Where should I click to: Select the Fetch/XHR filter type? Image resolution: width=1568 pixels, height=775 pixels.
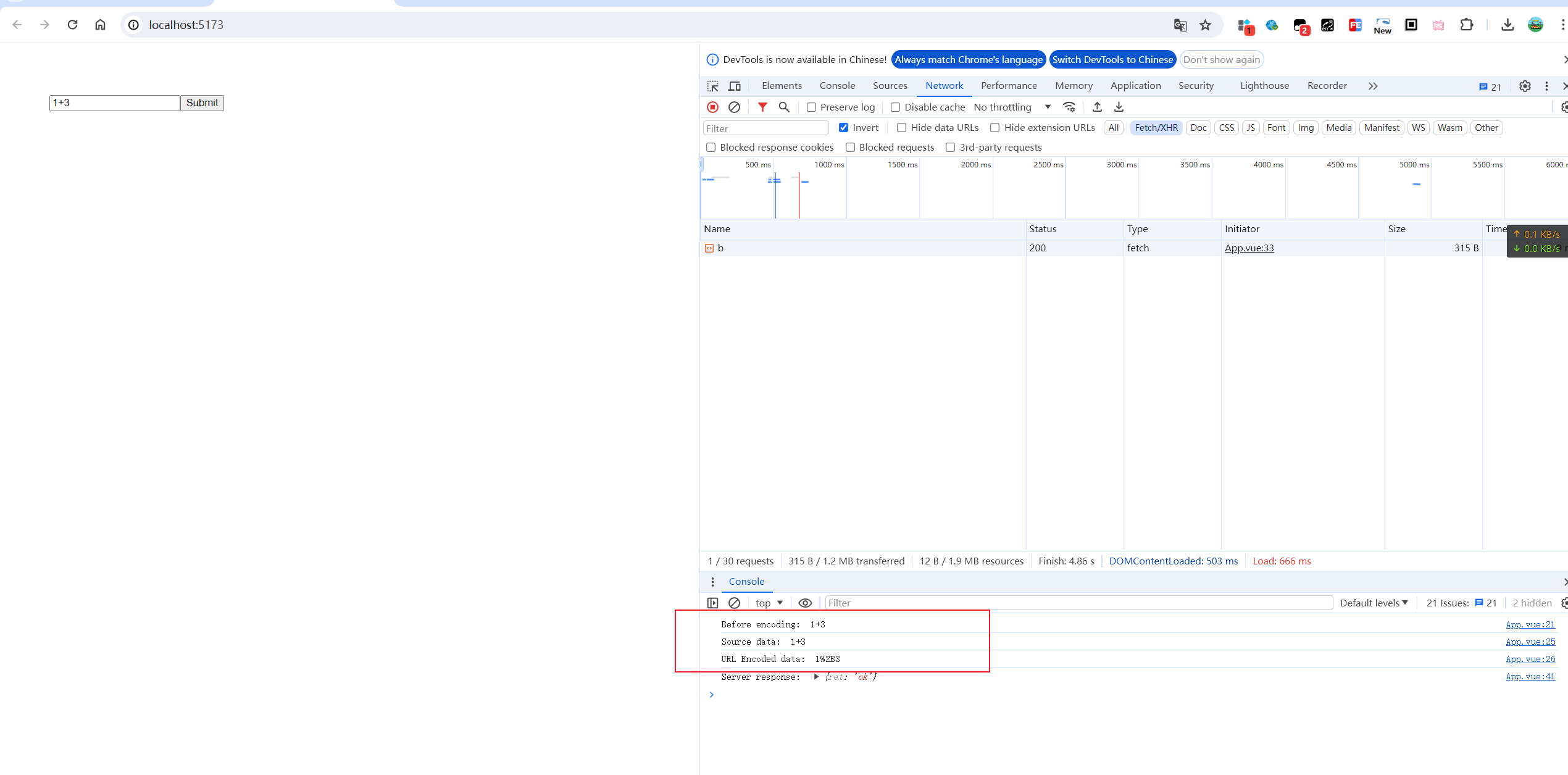(x=1156, y=128)
